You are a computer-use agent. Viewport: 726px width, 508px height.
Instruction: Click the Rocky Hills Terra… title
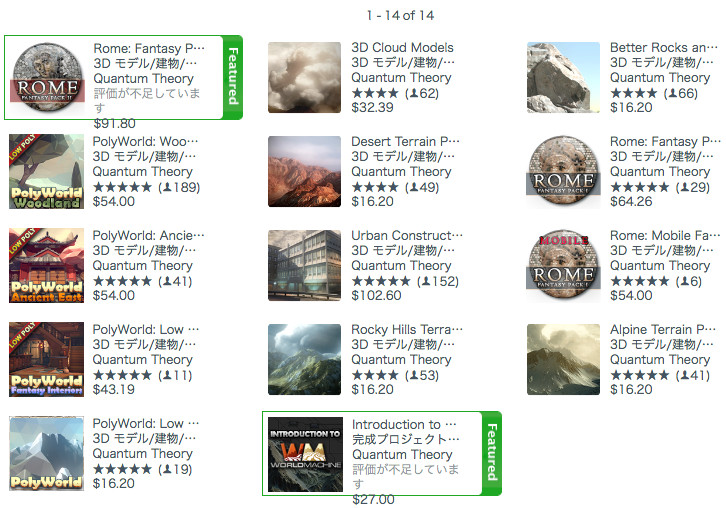[407, 330]
